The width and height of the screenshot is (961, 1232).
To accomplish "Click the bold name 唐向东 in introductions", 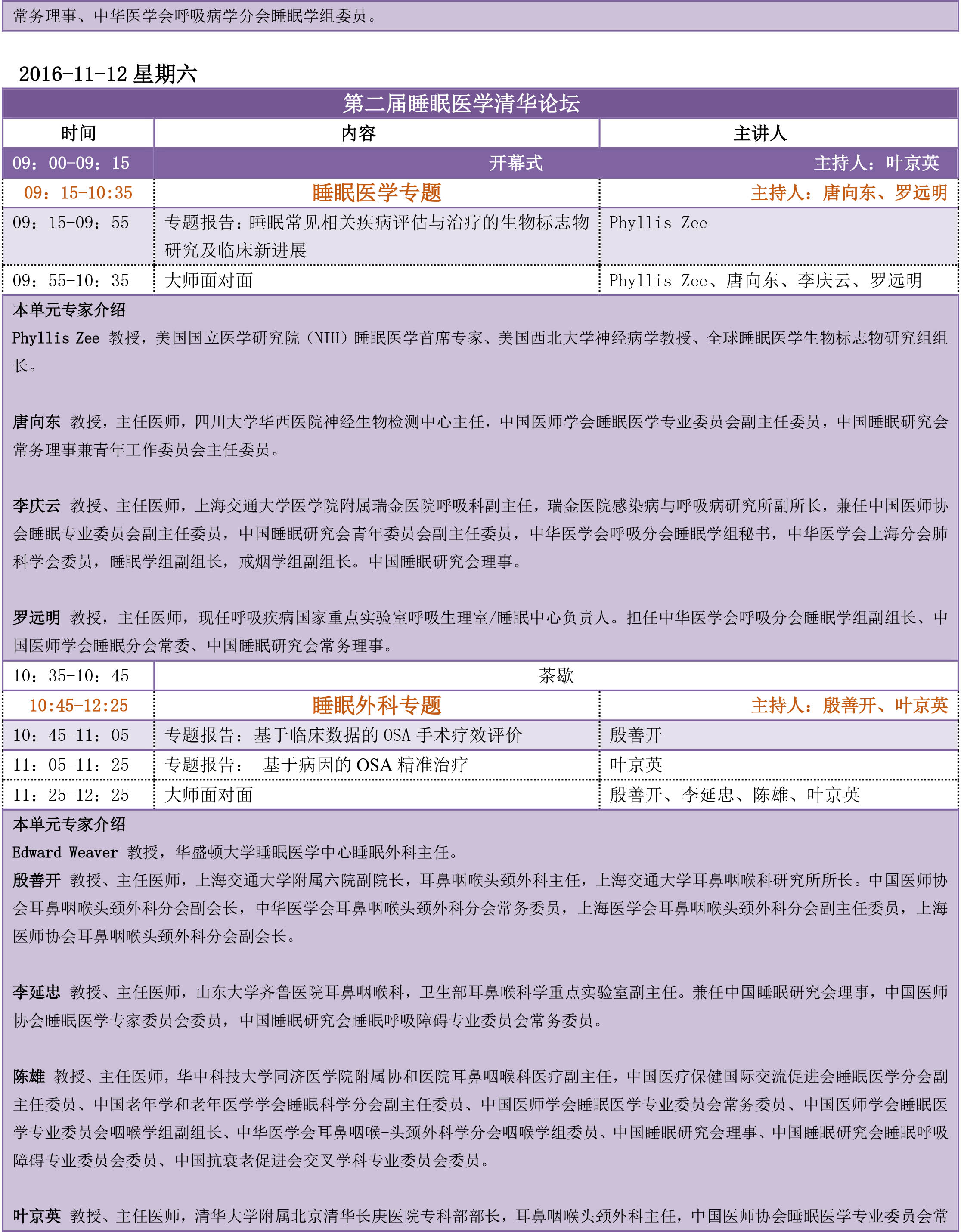I will [36, 422].
